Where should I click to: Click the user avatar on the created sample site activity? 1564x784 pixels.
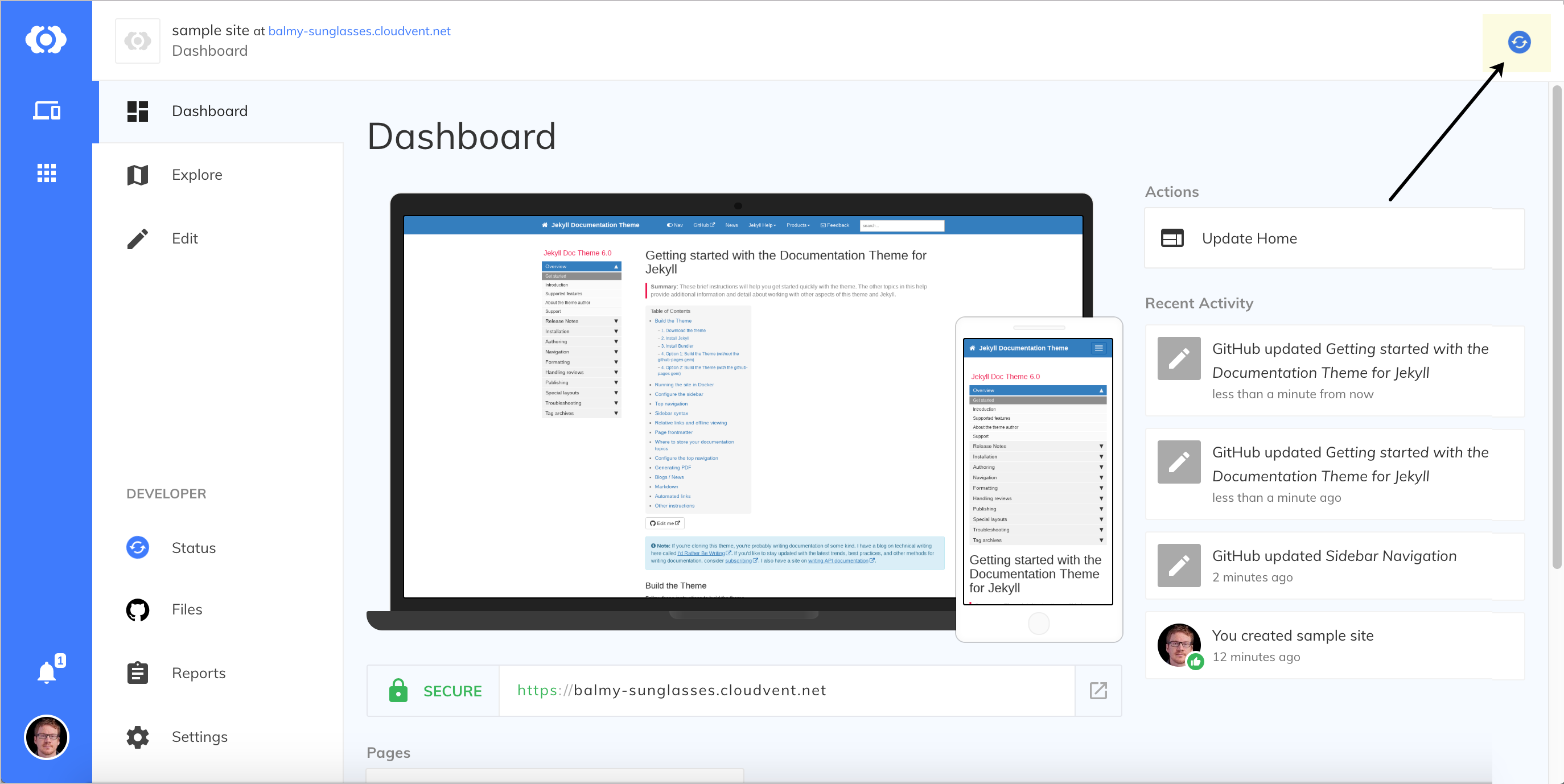(1179, 645)
